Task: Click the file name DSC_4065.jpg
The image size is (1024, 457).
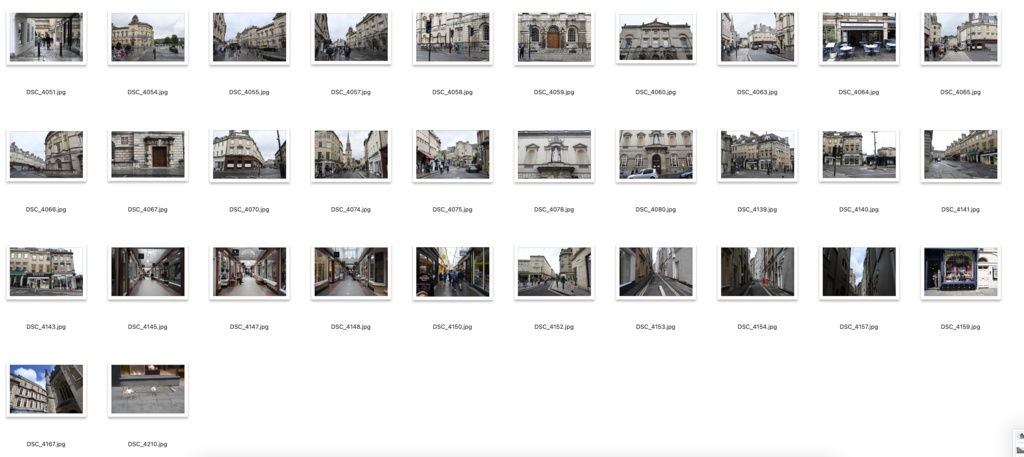Action: [x=961, y=92]
